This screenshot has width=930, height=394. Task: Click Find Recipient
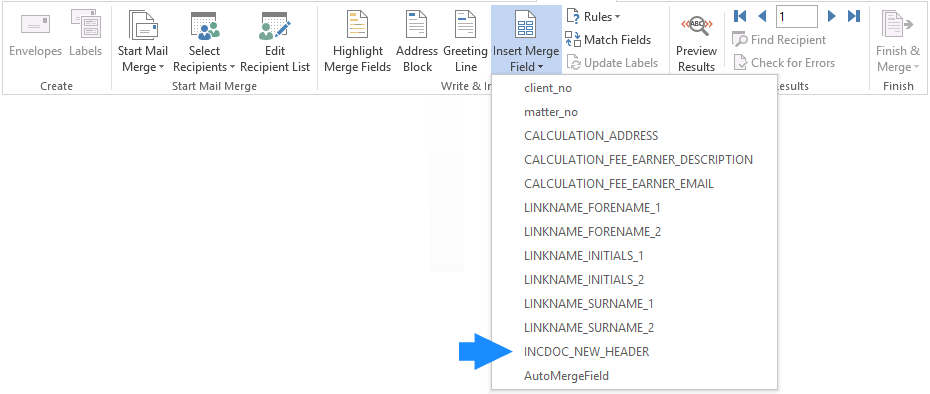(779, 40)
